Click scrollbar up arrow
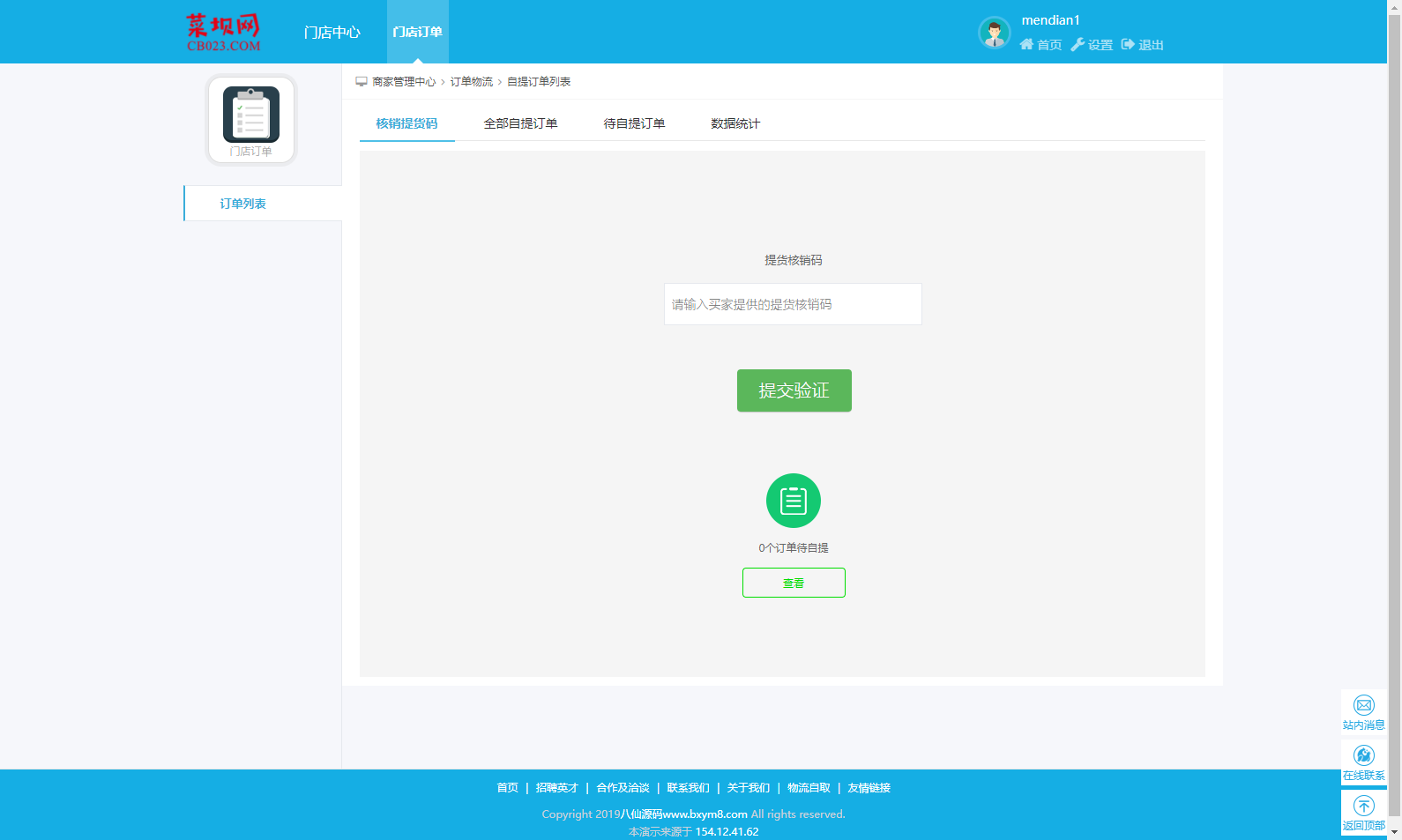Screen dimensions: 1402x840 (1395, 6)
